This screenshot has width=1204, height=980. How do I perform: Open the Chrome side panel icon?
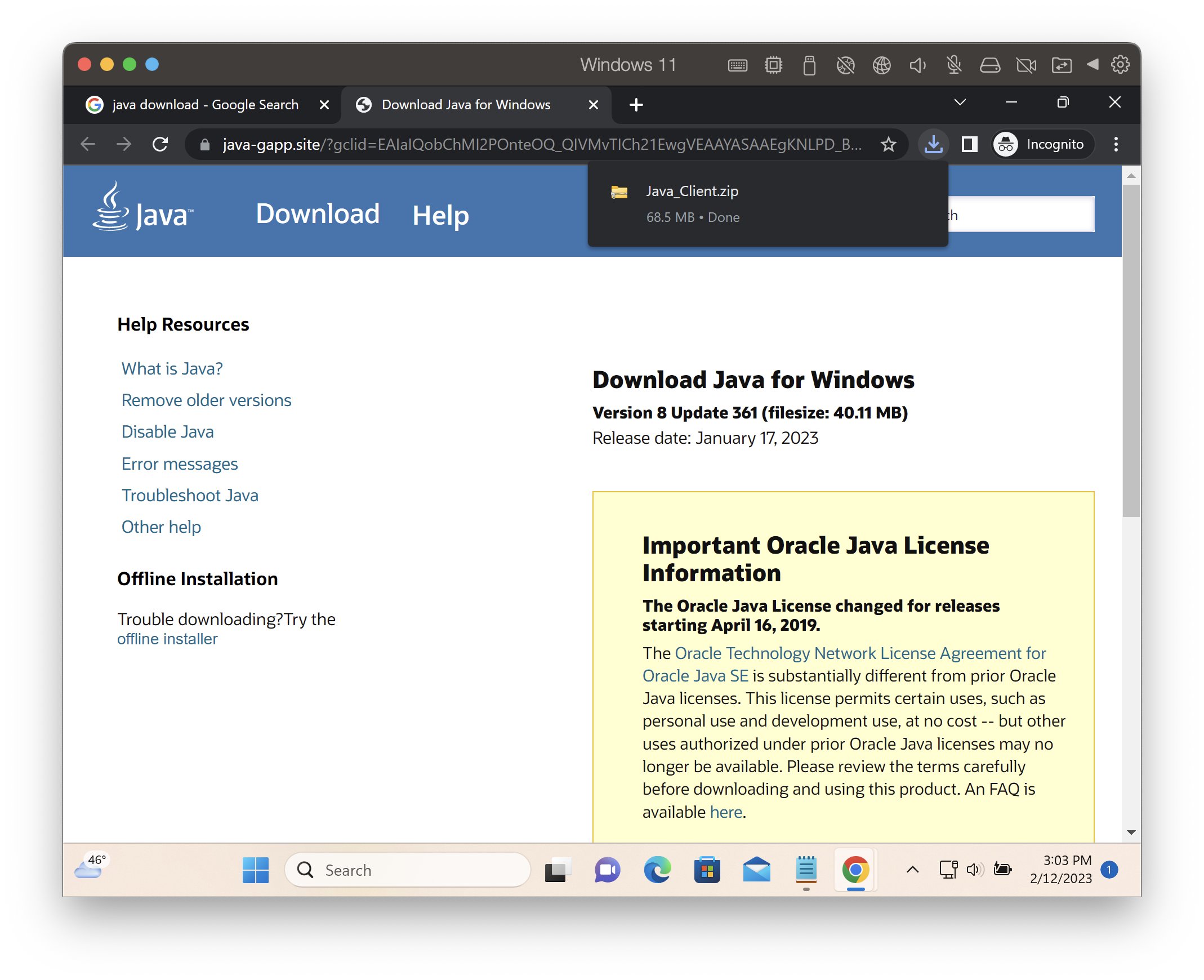pos(969,145)
